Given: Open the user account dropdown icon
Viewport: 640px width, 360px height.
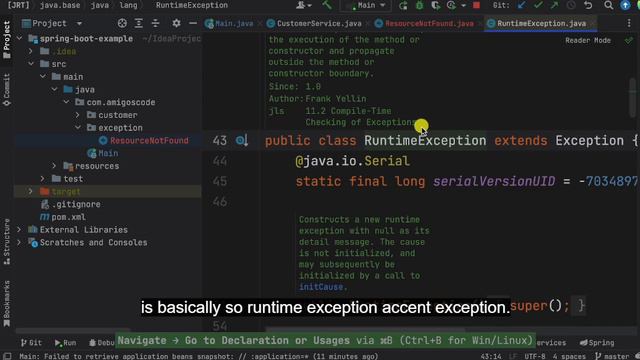Looking at the screenshot, I should (x=303, y=5).
